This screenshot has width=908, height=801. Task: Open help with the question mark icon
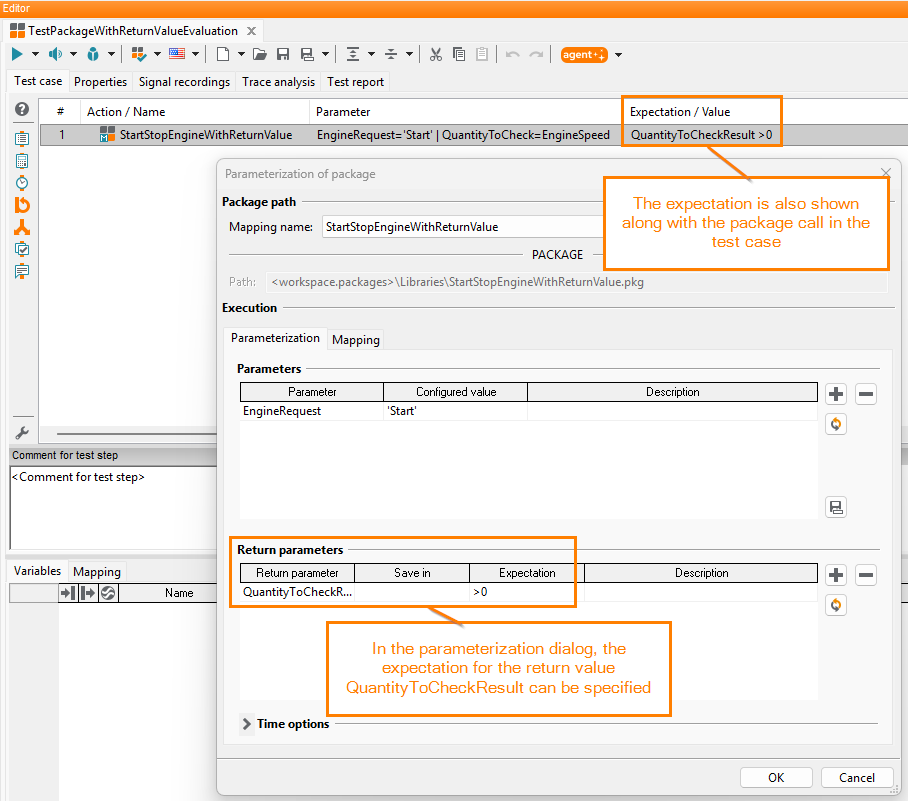pos(22,109)
